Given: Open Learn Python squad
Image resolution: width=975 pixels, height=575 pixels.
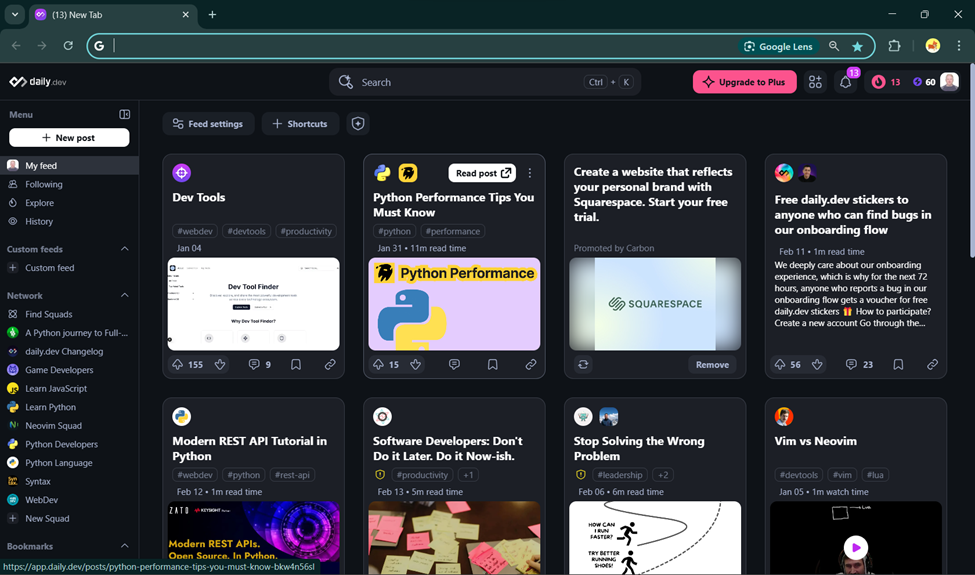Looking at the screenshot, I should coord(69,407).
